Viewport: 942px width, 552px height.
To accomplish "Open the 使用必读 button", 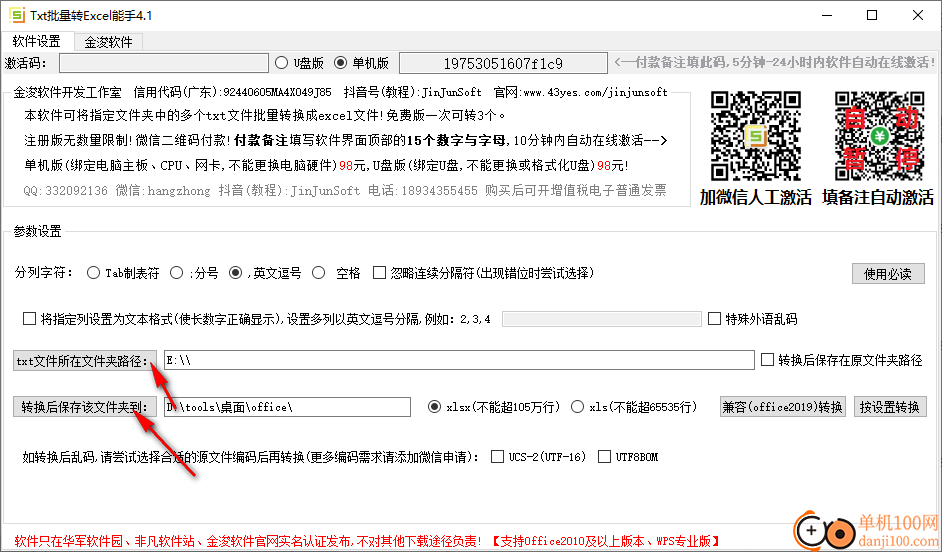I will (888, 274).
